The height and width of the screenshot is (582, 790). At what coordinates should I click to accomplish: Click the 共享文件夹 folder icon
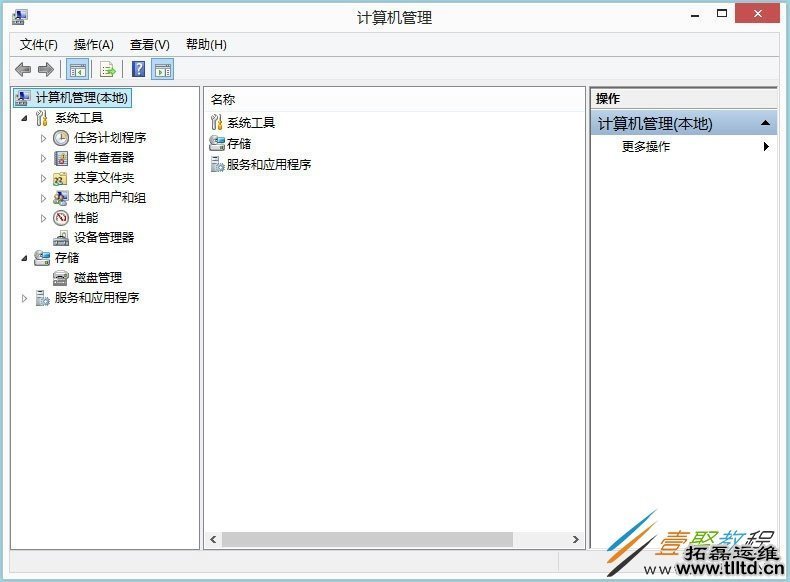[60, 178]
